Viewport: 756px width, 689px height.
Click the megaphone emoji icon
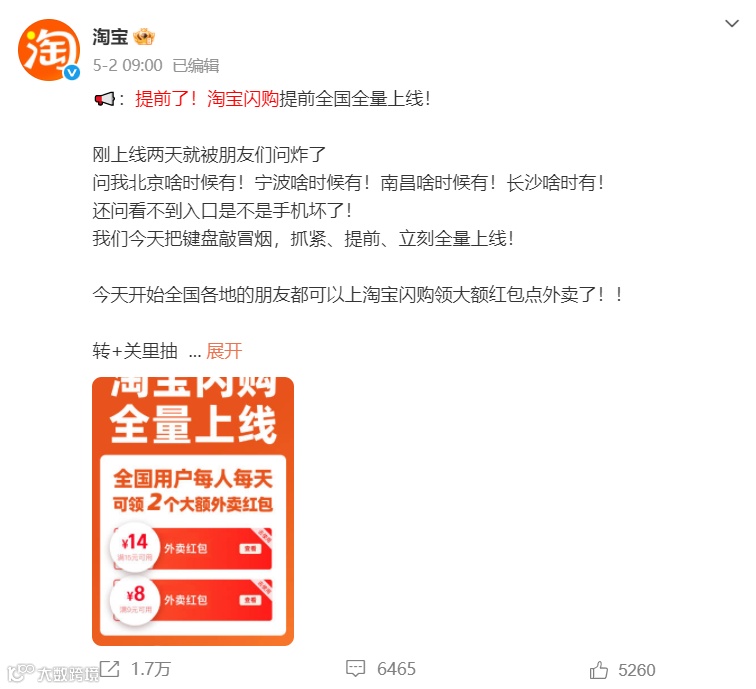coord(104,99)
